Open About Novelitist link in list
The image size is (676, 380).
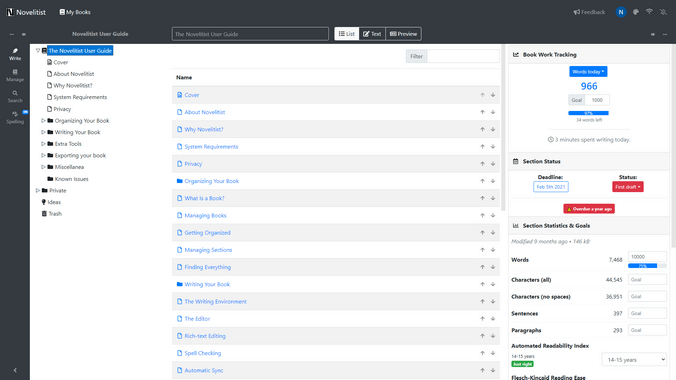click(205, 112)
